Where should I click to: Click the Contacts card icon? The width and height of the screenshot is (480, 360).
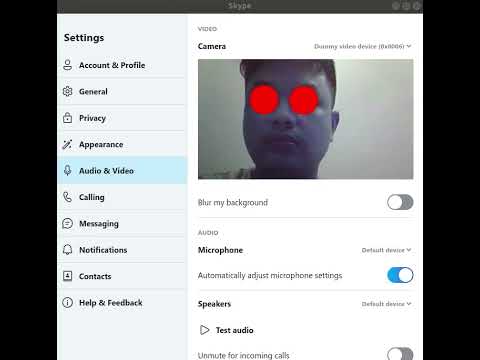tap(68, 276)
